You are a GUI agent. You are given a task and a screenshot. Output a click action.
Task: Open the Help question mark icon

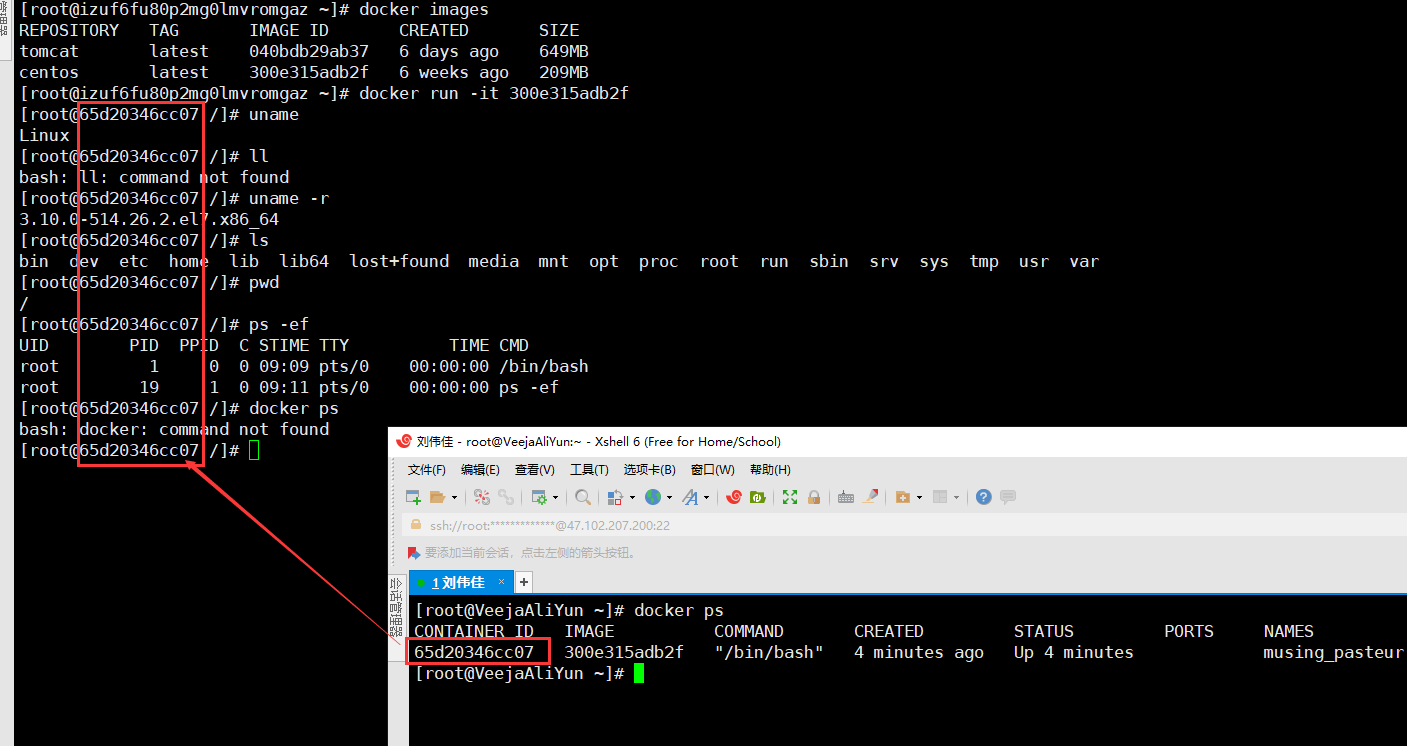[984, 497]
